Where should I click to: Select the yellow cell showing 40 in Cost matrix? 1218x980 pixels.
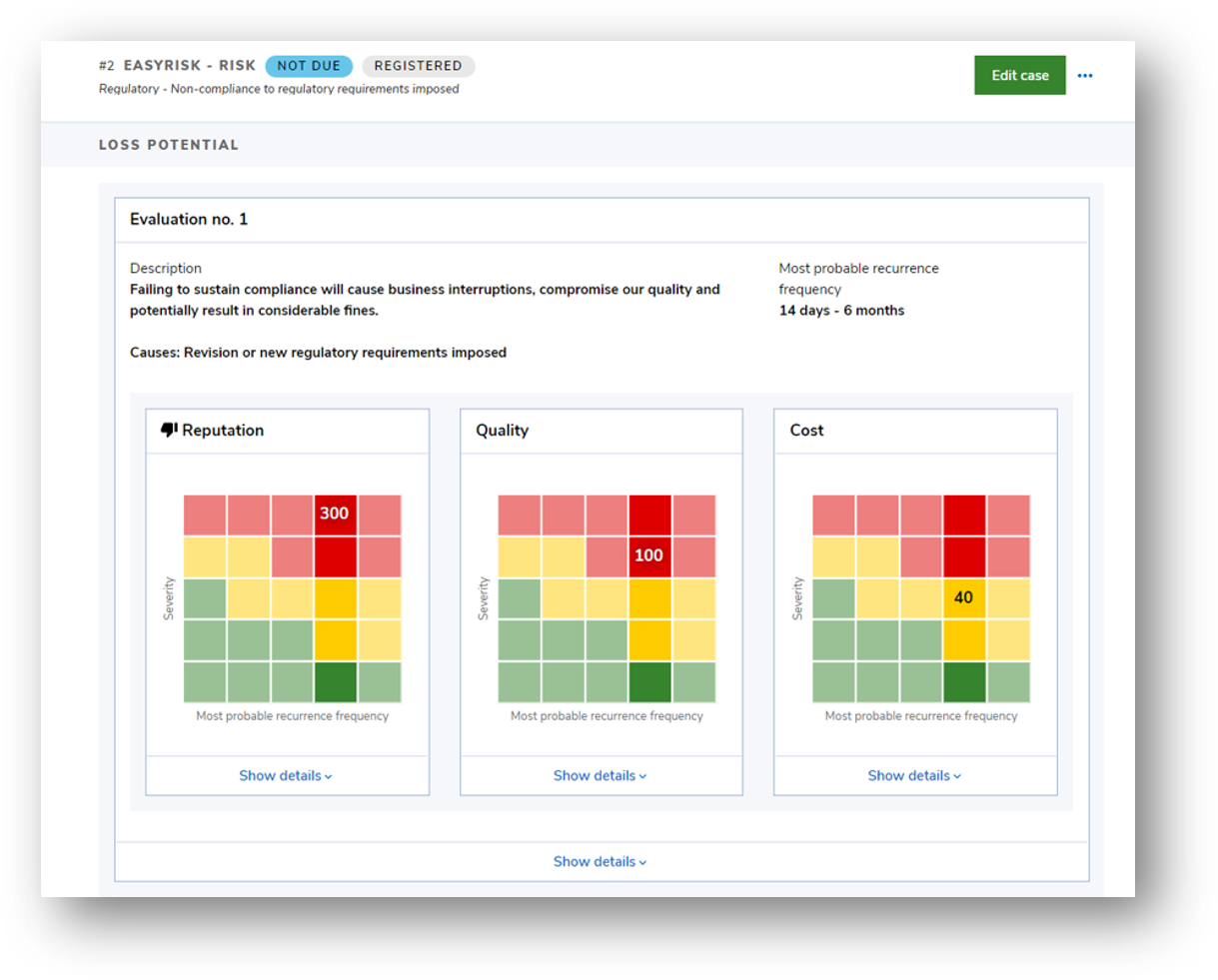click(963, 597)
